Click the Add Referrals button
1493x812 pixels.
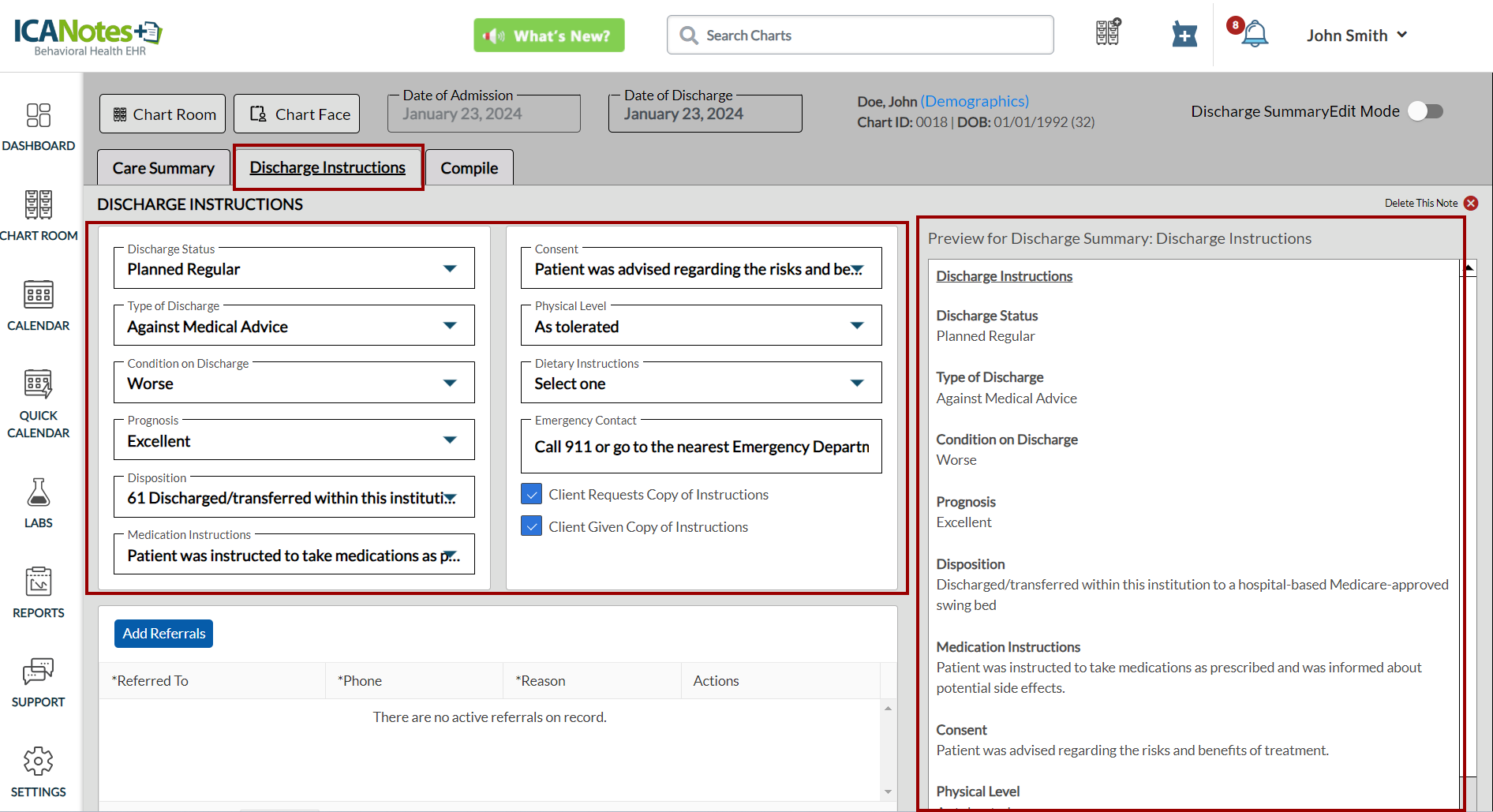pos(163,634)
